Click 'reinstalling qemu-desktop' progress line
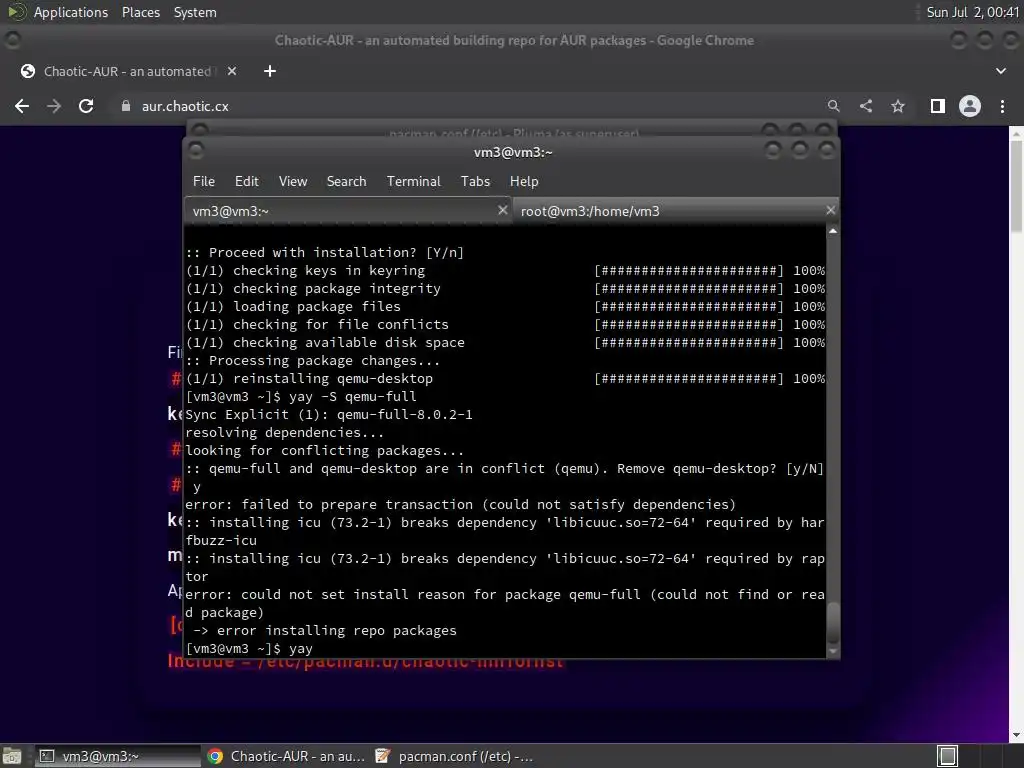Viewport: 1024px width, 768px height. [x=505, y=378]
